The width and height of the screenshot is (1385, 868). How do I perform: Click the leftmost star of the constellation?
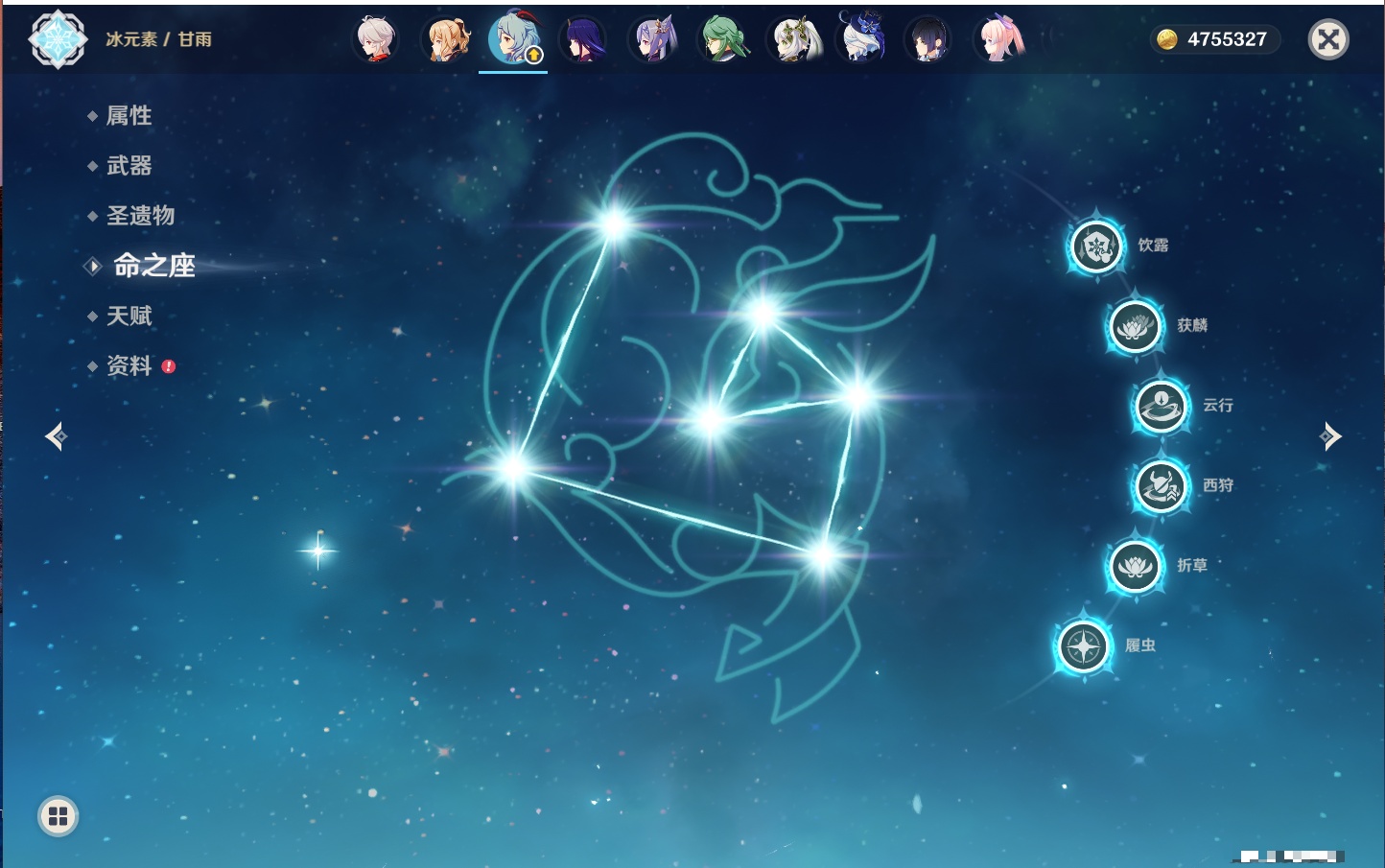coord(513,468)
